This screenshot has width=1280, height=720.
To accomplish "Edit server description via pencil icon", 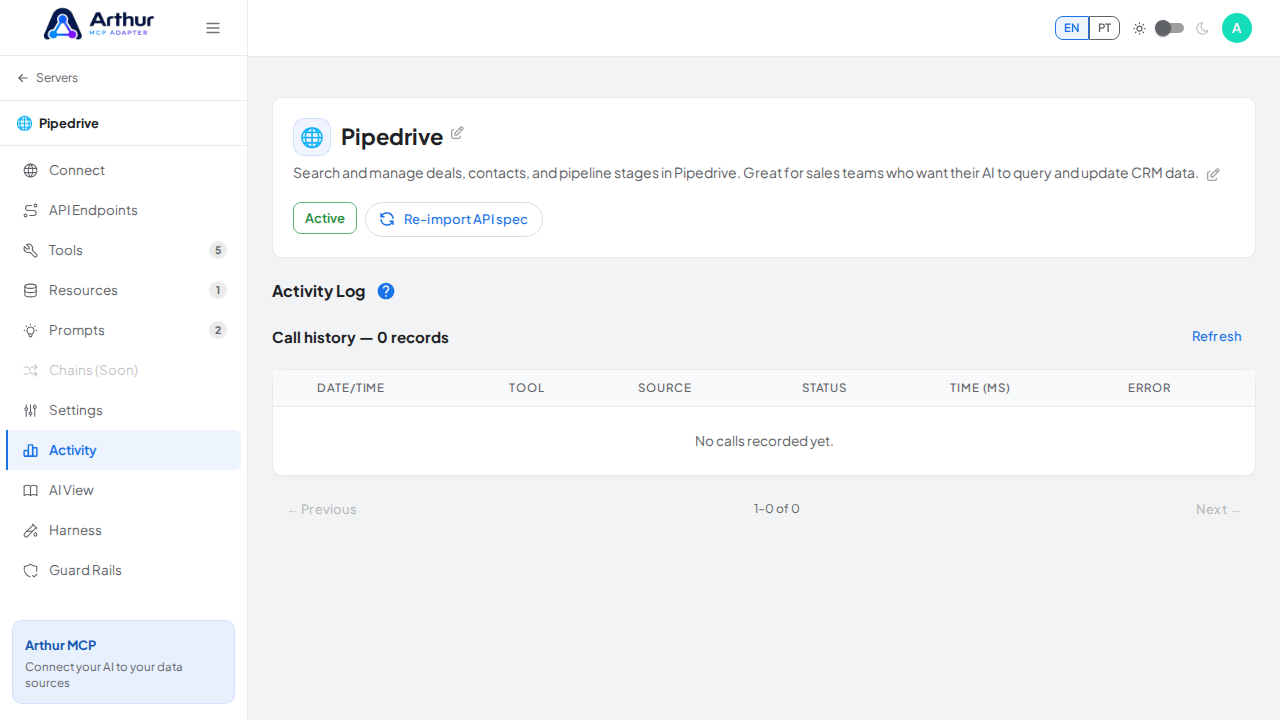I will click(x=1213, y=175).
